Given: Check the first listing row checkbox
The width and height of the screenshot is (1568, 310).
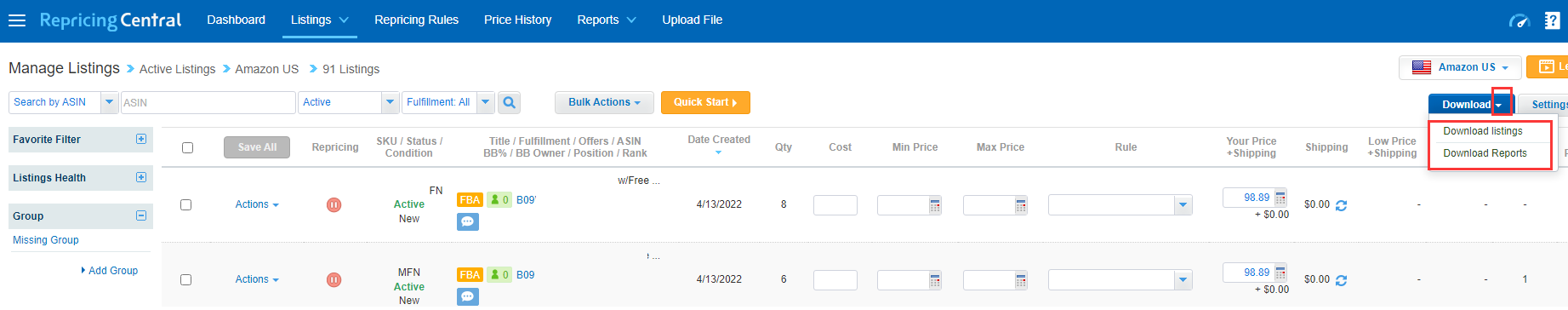Looking at the screenshot, I should click(185, 204).
